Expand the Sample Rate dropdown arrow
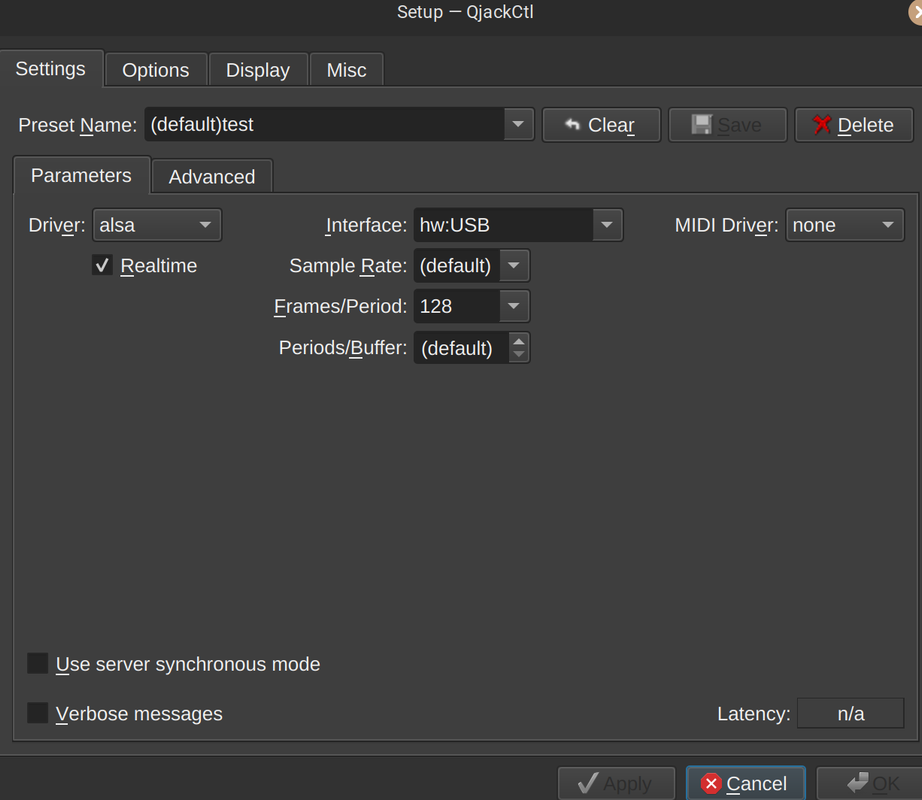This screenshot has width=922, height=800. pos(514,266)
